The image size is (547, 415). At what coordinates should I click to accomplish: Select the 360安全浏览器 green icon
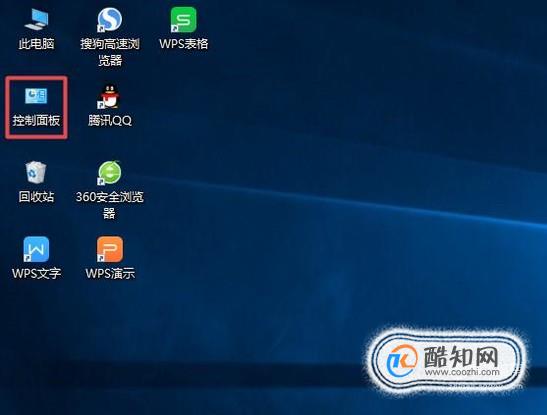[109, 173]
